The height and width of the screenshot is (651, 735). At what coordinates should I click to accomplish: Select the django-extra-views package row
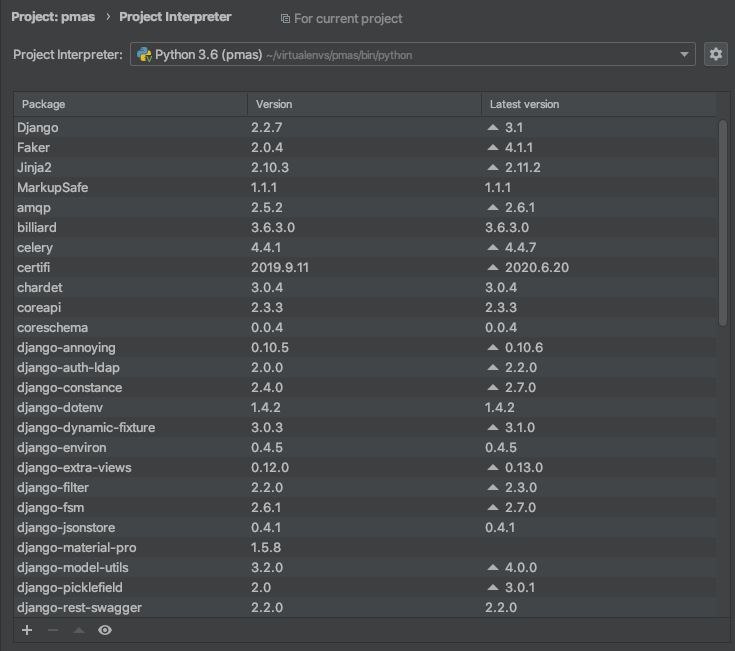pos(365,467)
